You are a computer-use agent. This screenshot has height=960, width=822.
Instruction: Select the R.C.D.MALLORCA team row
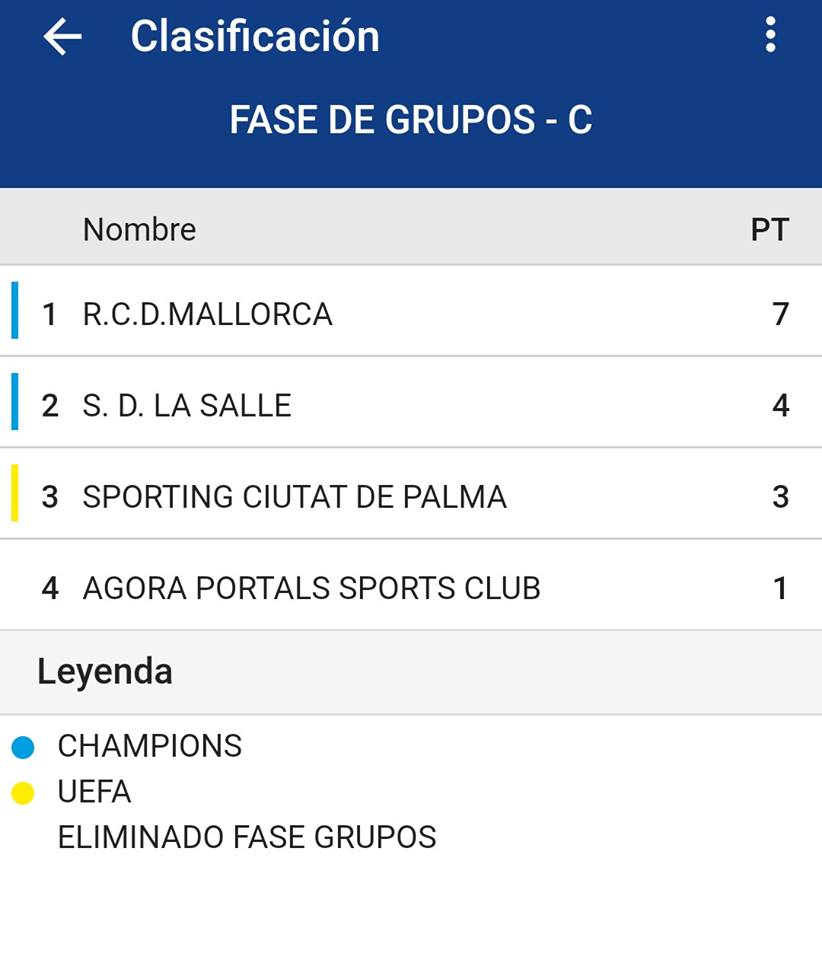click(x=207, y=314)
